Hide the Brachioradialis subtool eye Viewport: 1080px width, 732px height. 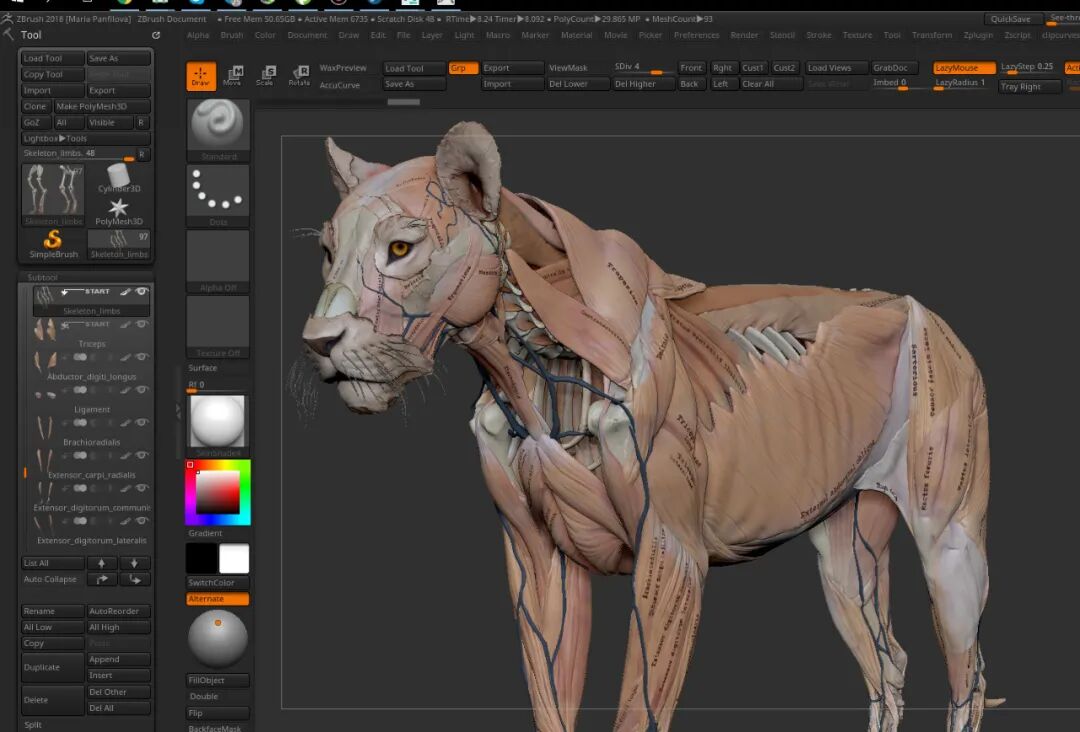(142, 423)
